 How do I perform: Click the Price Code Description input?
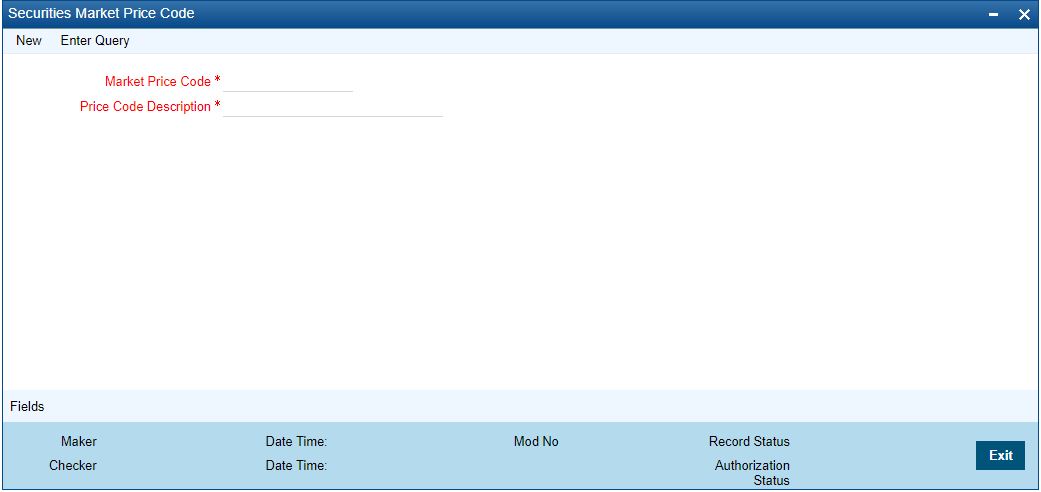pos(333,107)
